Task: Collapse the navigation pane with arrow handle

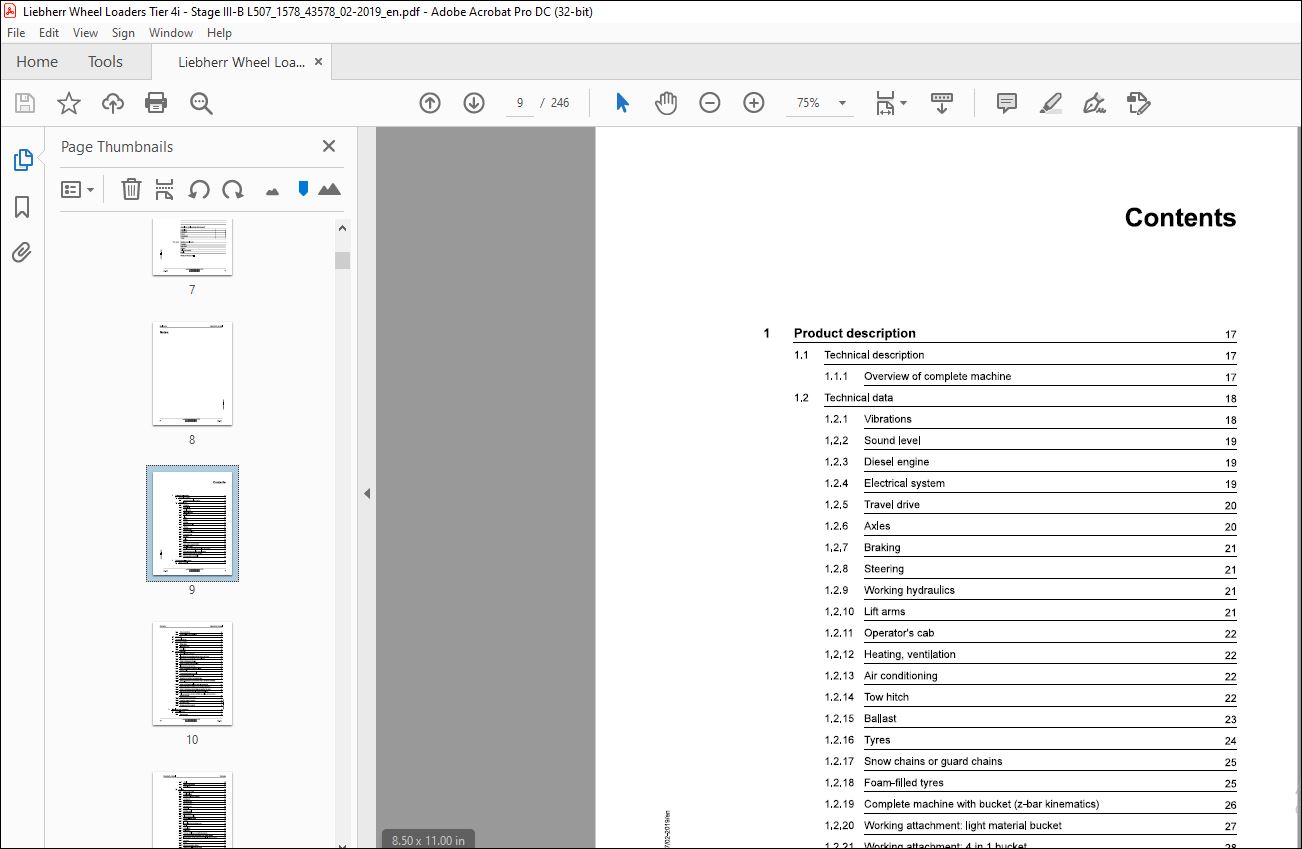Action: pos(367,493)
